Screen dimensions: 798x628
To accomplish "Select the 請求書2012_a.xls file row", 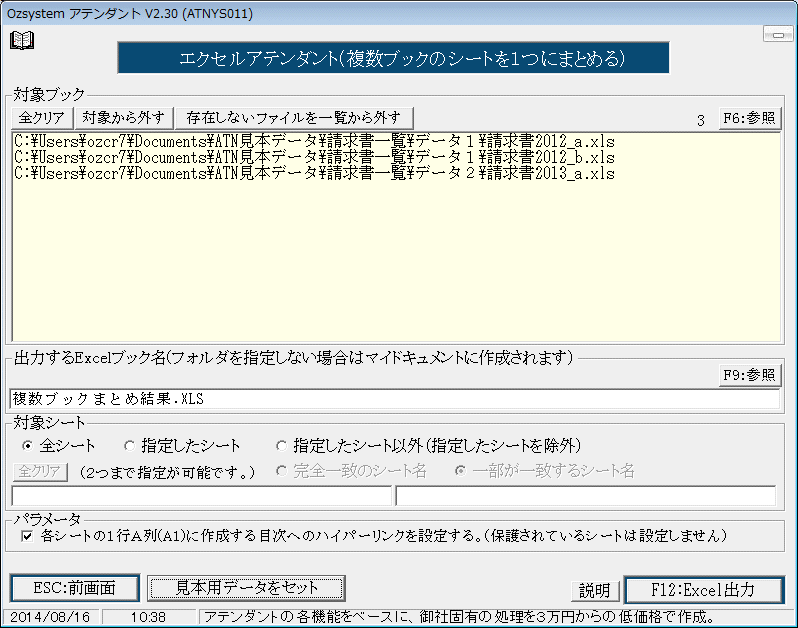I will [315, 141].
